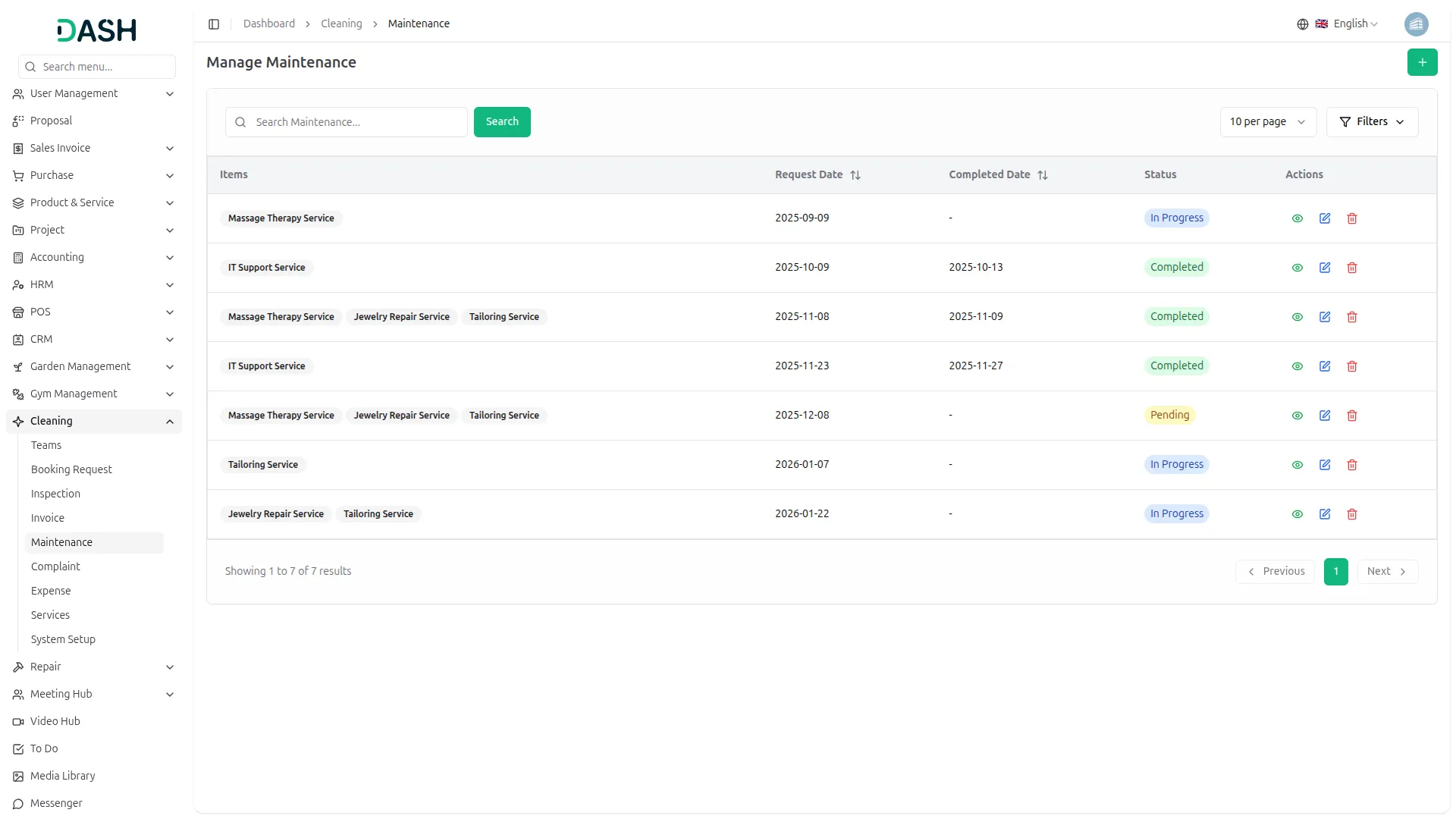Open Complaint in Cleaning submenu

55,566
